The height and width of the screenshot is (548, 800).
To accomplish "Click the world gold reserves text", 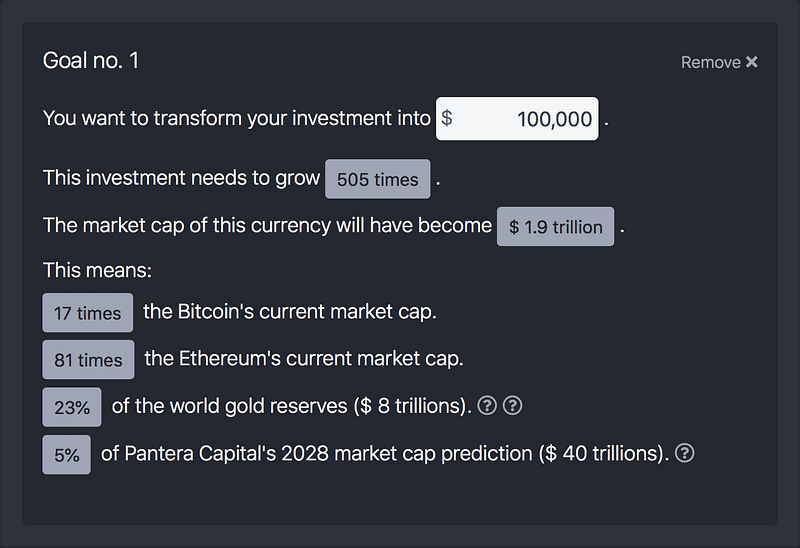I will 292,406.
